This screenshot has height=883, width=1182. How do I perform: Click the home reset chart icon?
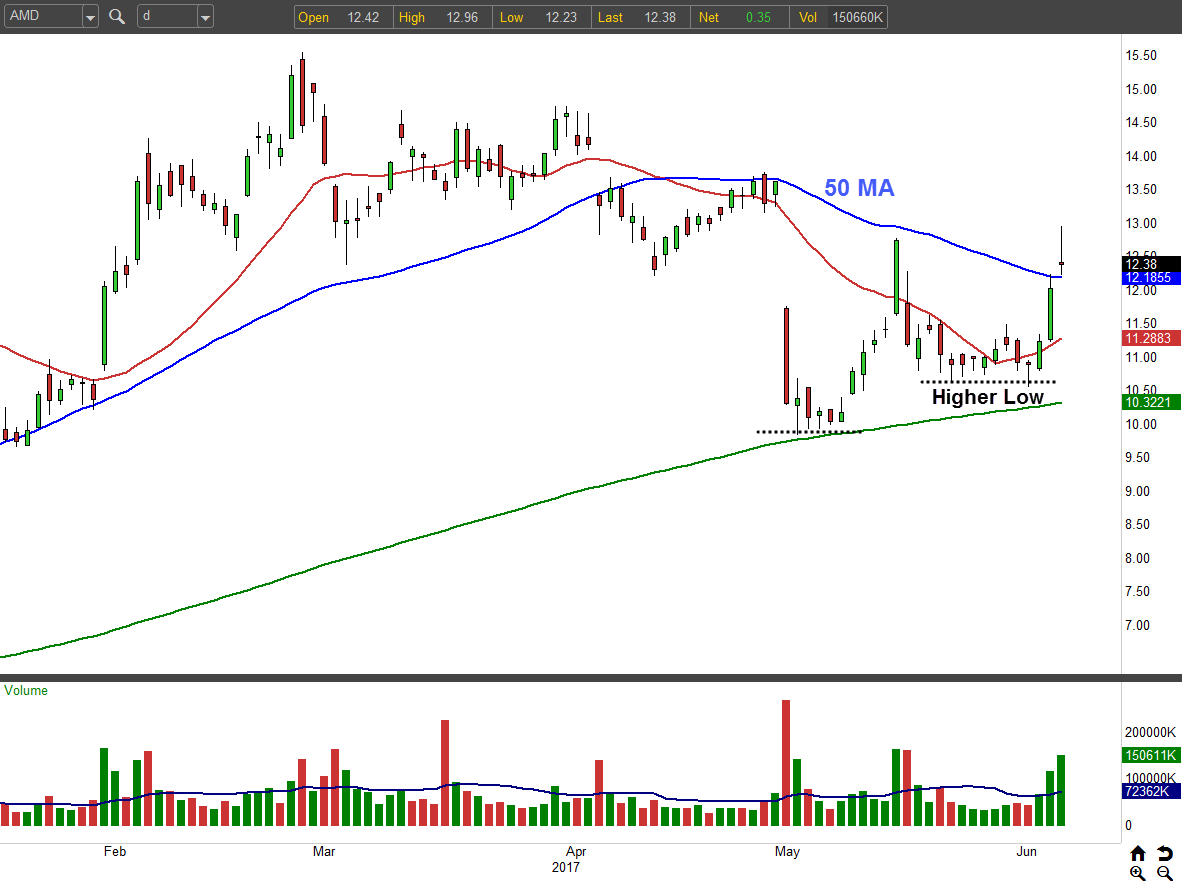[x=1138, y=853]
